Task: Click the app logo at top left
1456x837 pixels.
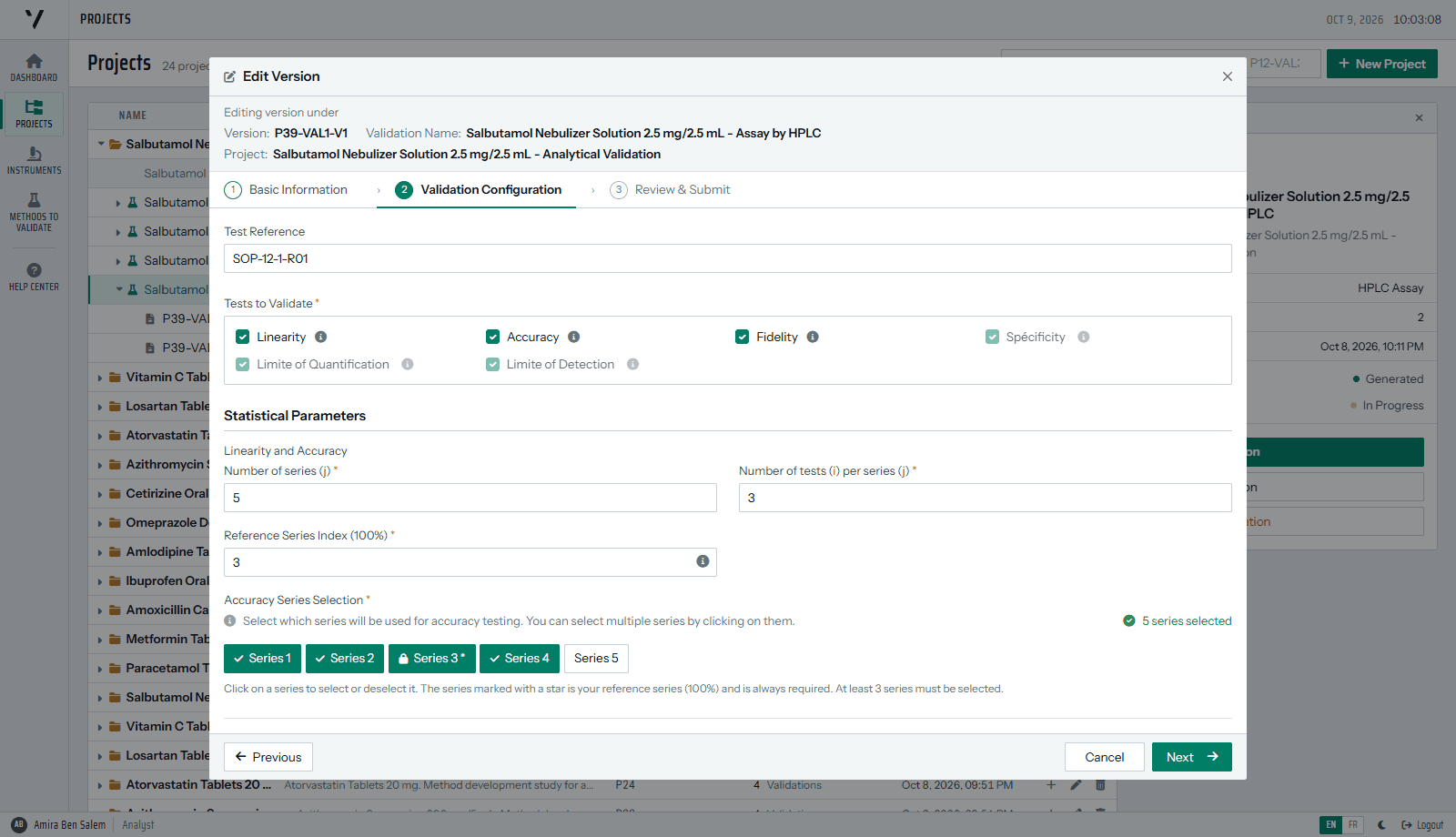Action: pyautogui.click(x=34, y=19)
